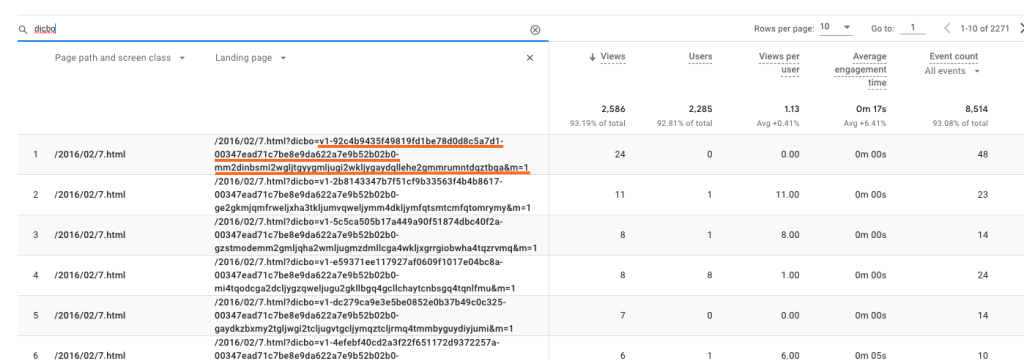
Task: Click the search magnifier icon
Action: point(23,29)
